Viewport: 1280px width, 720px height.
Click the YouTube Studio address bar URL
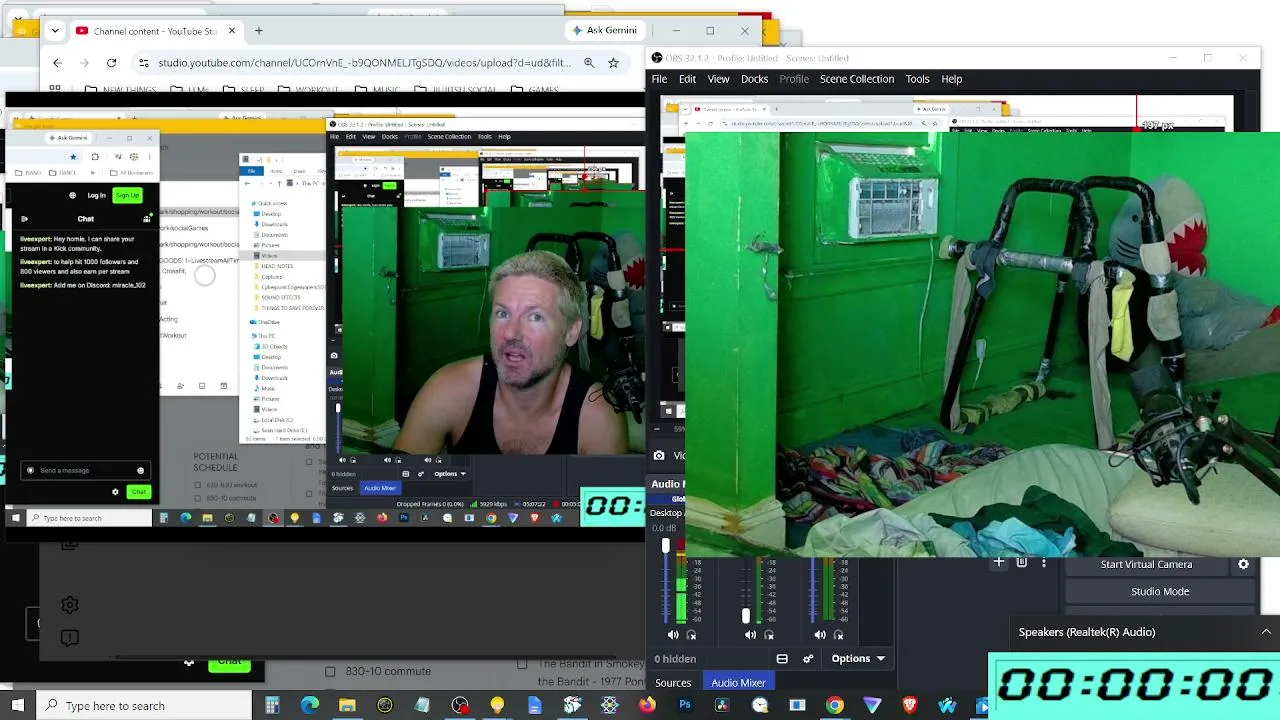click(x=365, y=63)
